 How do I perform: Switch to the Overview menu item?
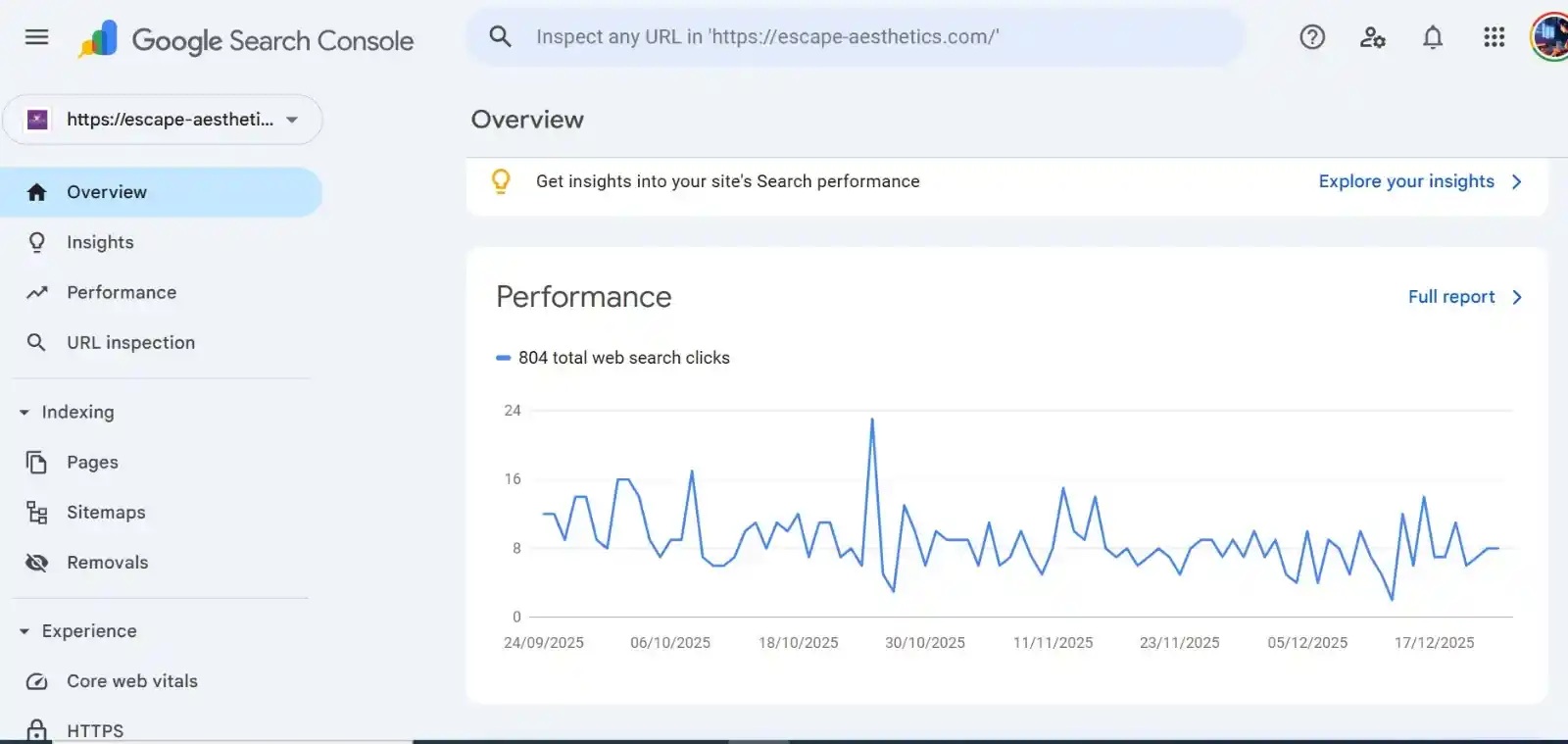[x=106, y=192]
